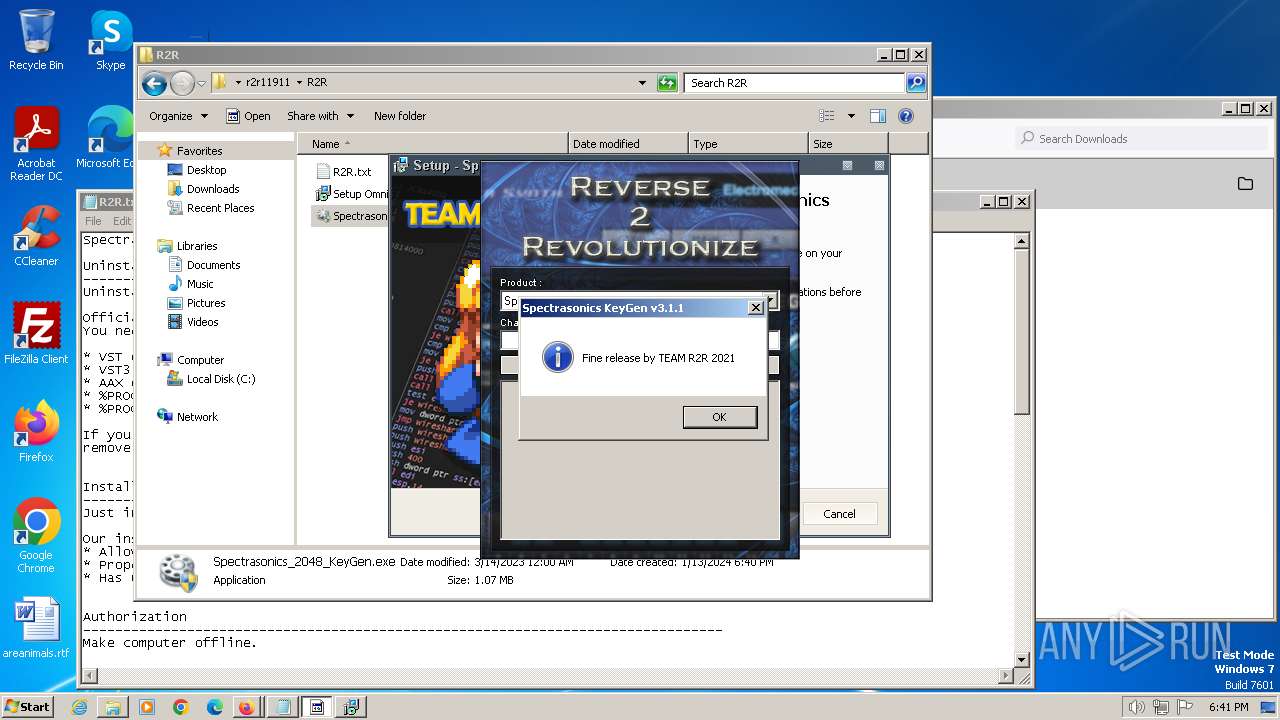1280x720 pixels.
Task: Click Open in the Explorer toolbar
Action: [x=248, y=116]
